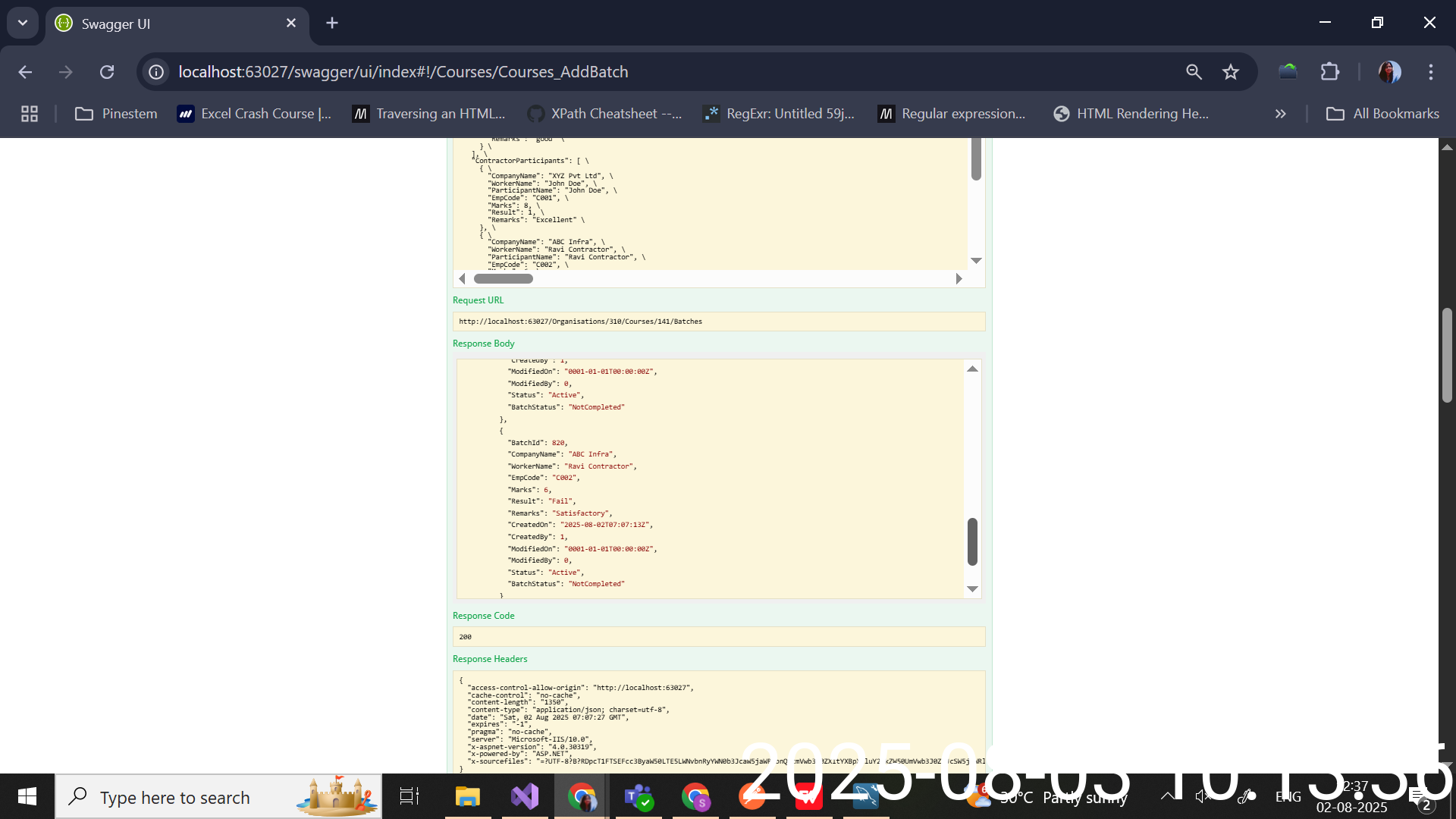Open File Explorer from the taskbar
Image resolution: width=1456 pixels, height=819 pixels.
click(x=467, y=796)
